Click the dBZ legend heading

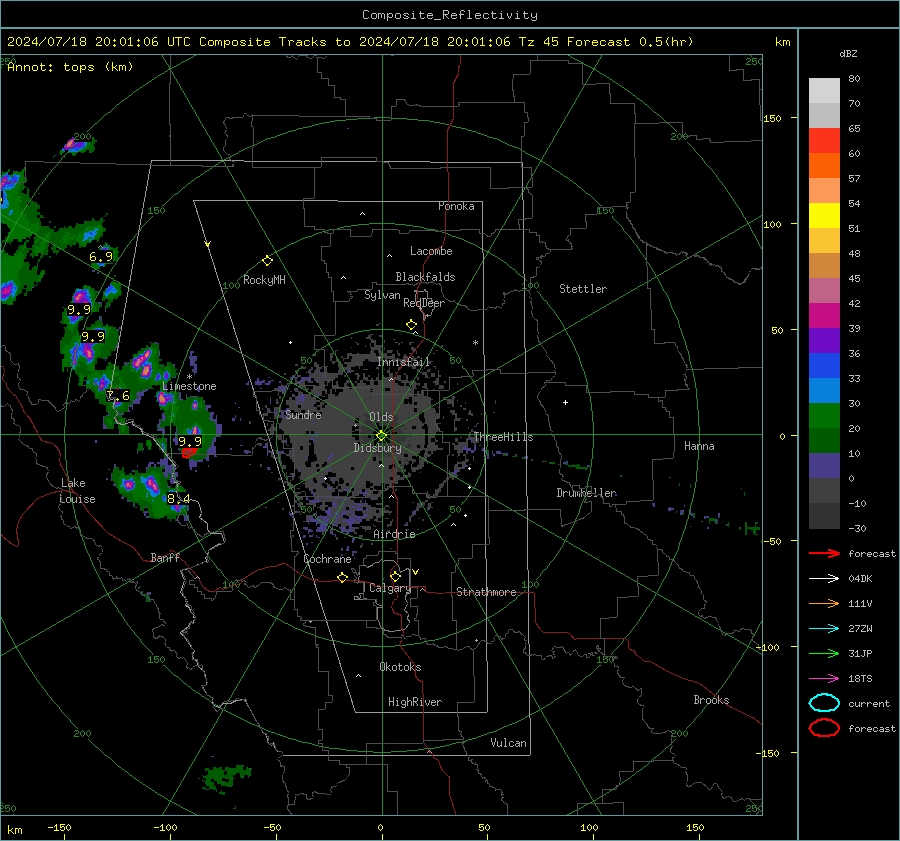coord(848,54)
